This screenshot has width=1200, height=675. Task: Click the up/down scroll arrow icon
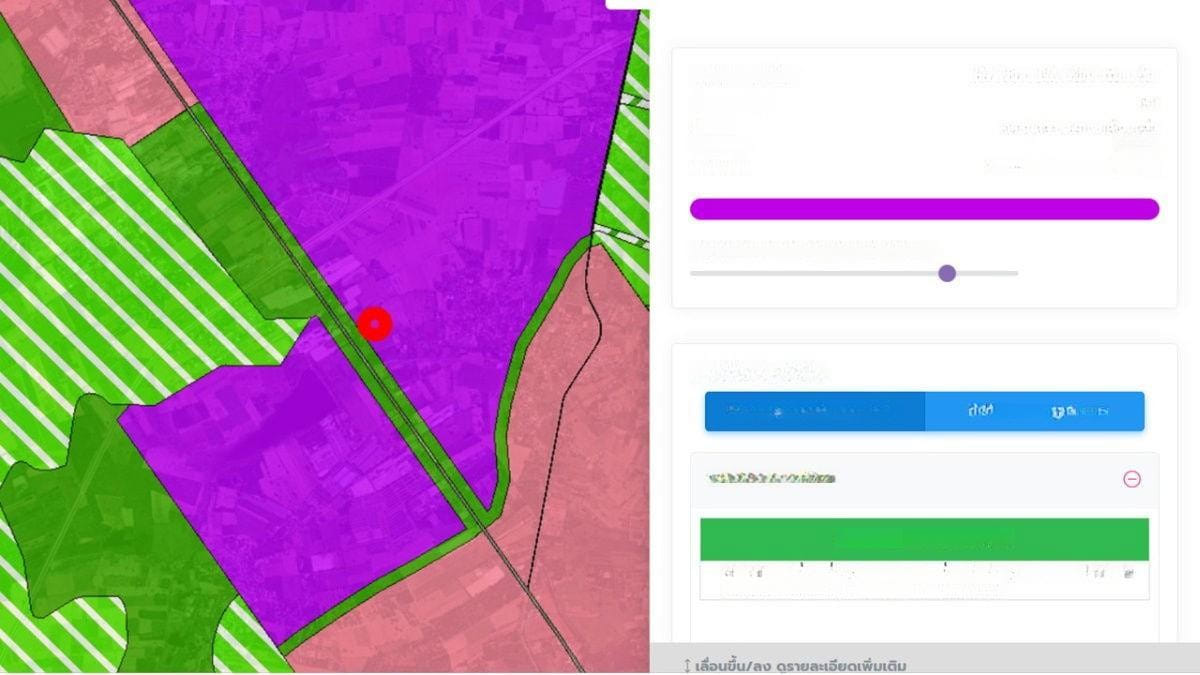pos(687,666)
